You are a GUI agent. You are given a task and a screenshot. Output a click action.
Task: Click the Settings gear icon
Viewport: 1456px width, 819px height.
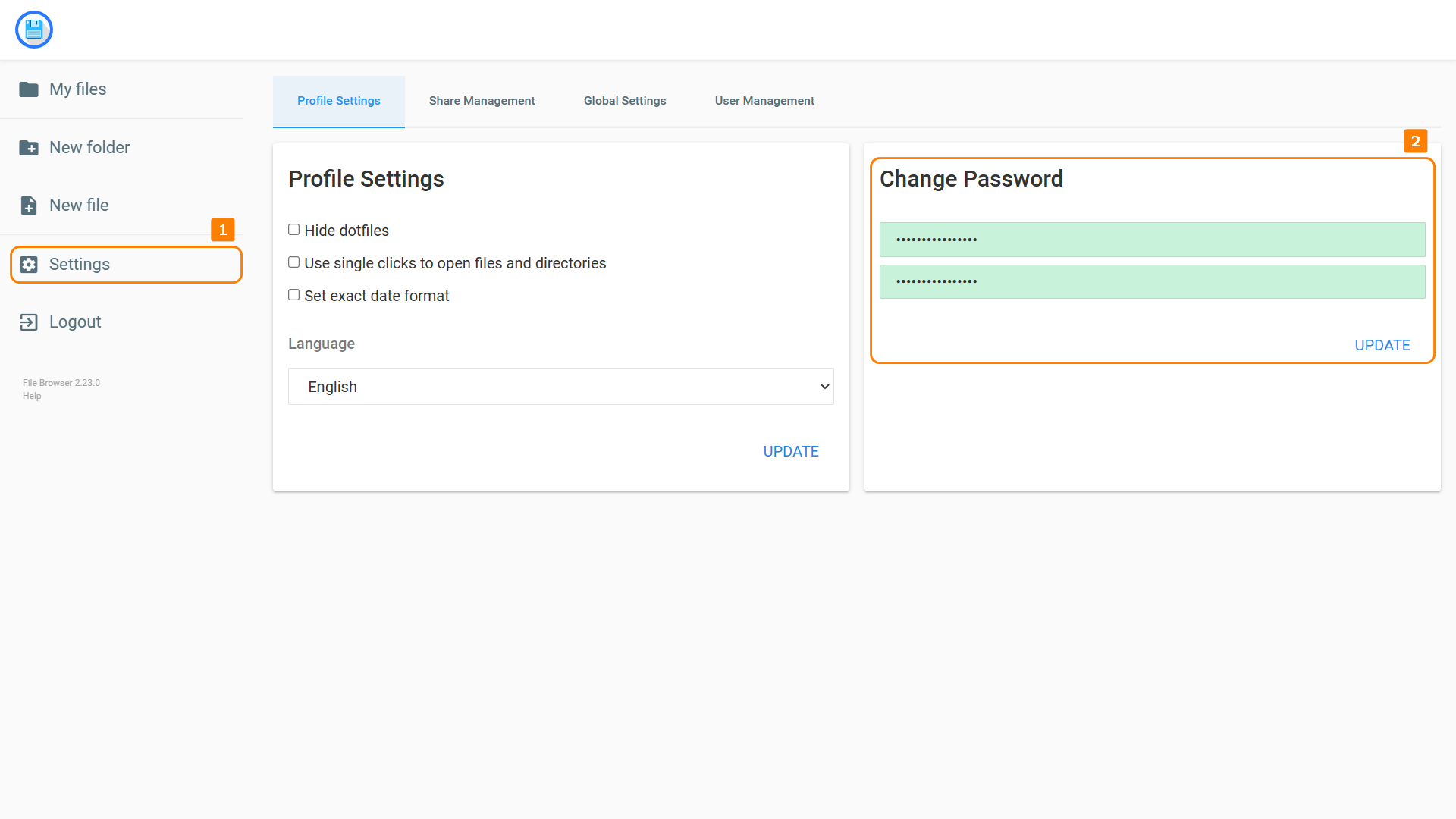coord(29,265)
